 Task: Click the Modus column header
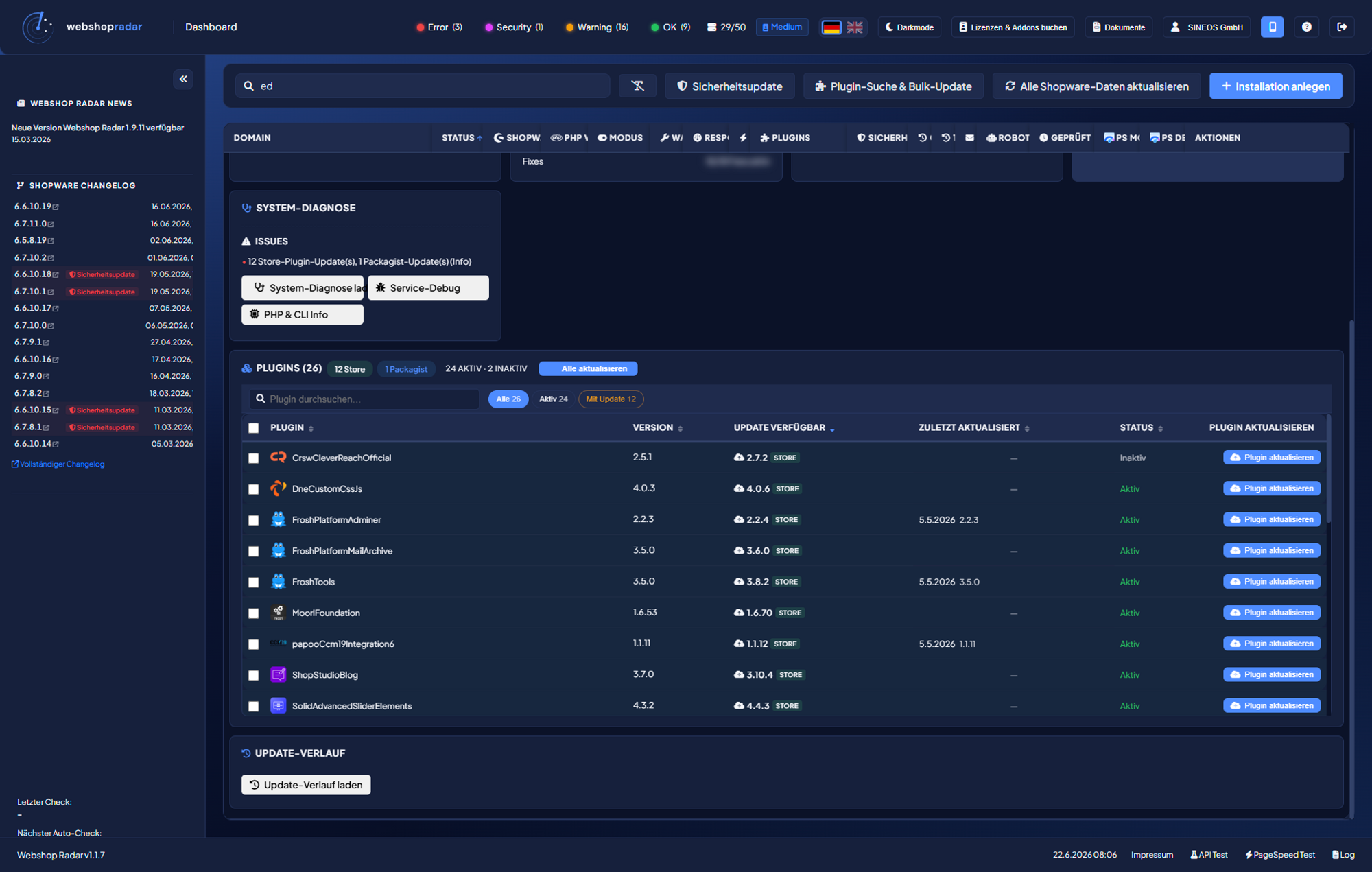[620, 138]
